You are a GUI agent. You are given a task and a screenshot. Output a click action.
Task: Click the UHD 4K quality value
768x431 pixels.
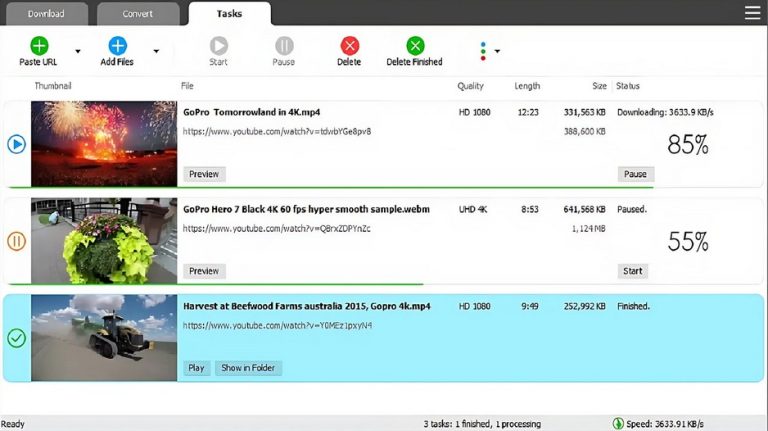(473, 209)
